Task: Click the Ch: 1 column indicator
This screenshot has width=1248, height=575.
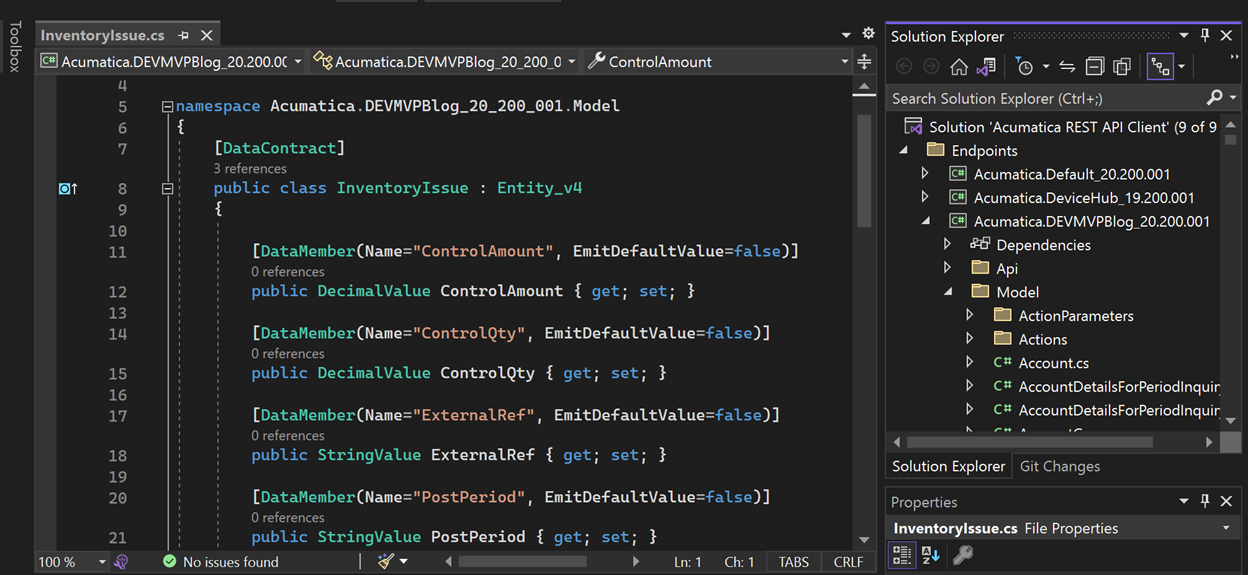Action: (740, 562)
